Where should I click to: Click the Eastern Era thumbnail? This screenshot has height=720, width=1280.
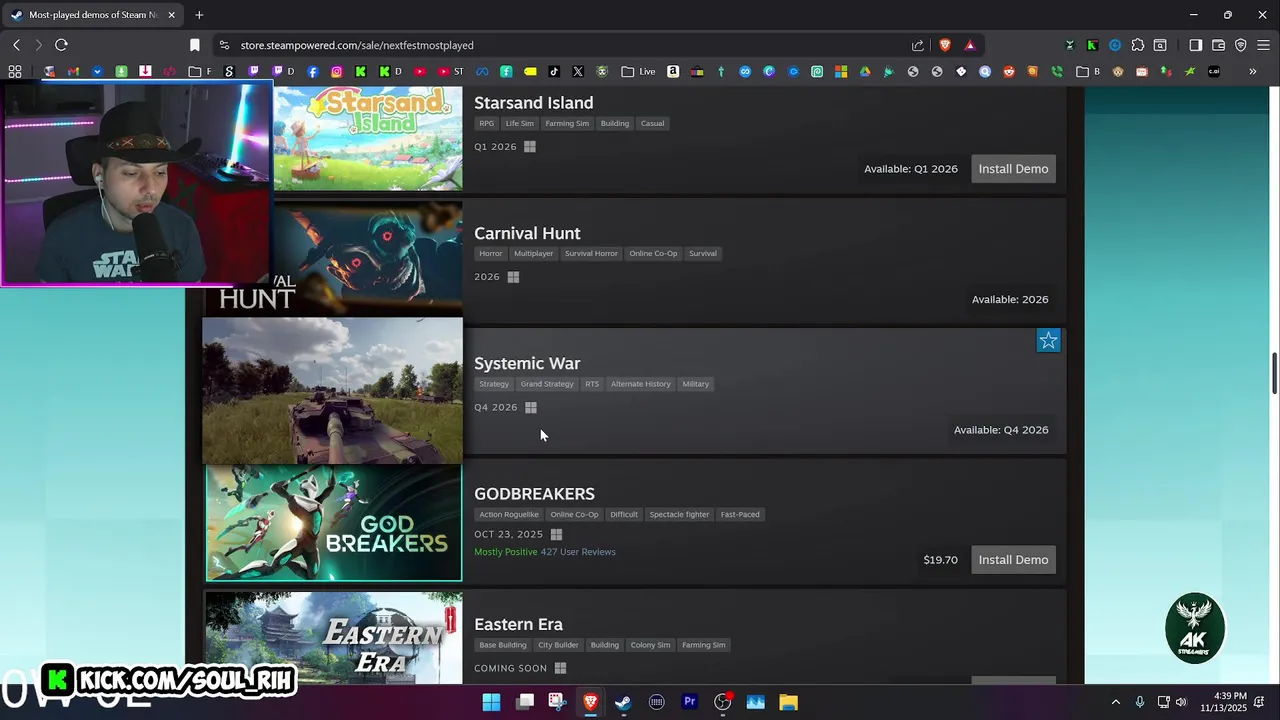334,638
